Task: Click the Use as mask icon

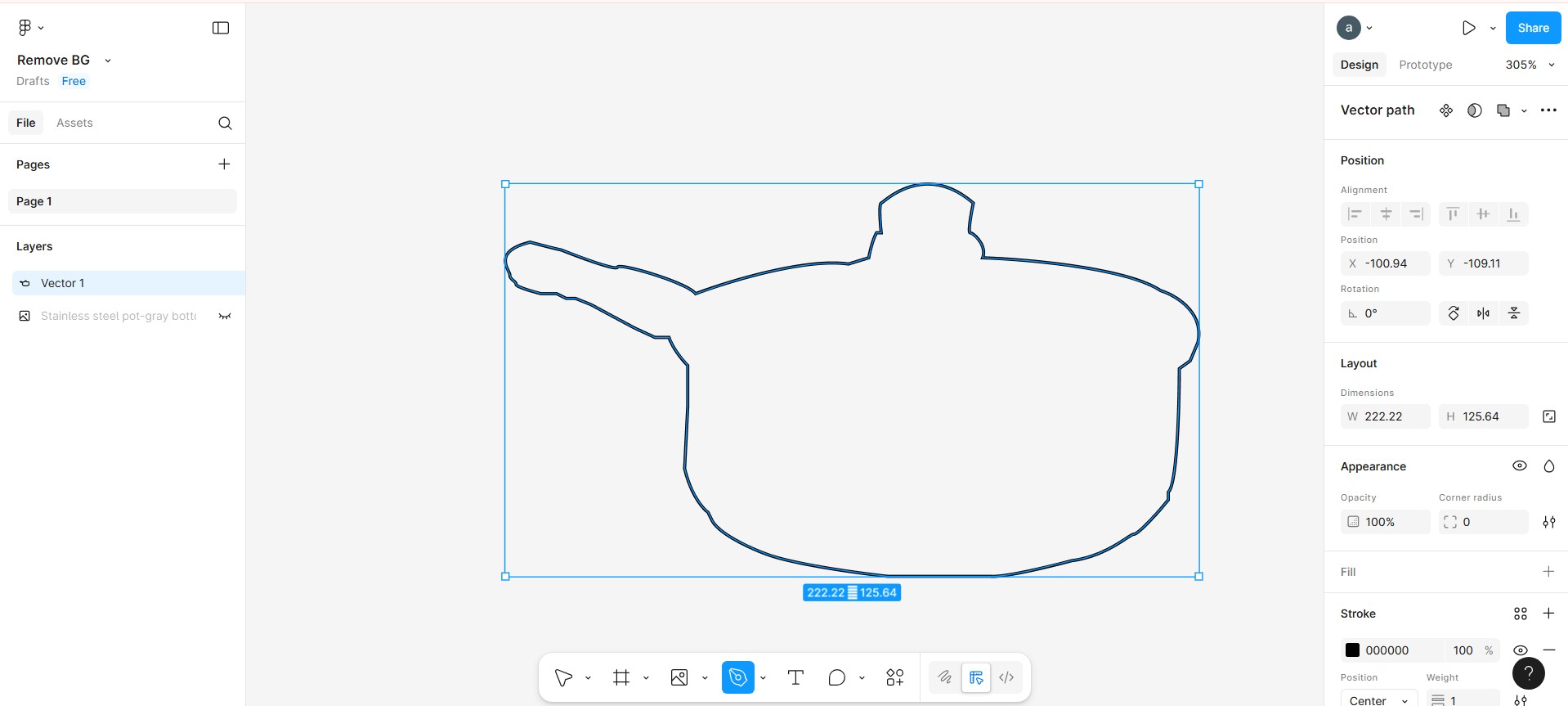Action: click(x=1475, y=110)
